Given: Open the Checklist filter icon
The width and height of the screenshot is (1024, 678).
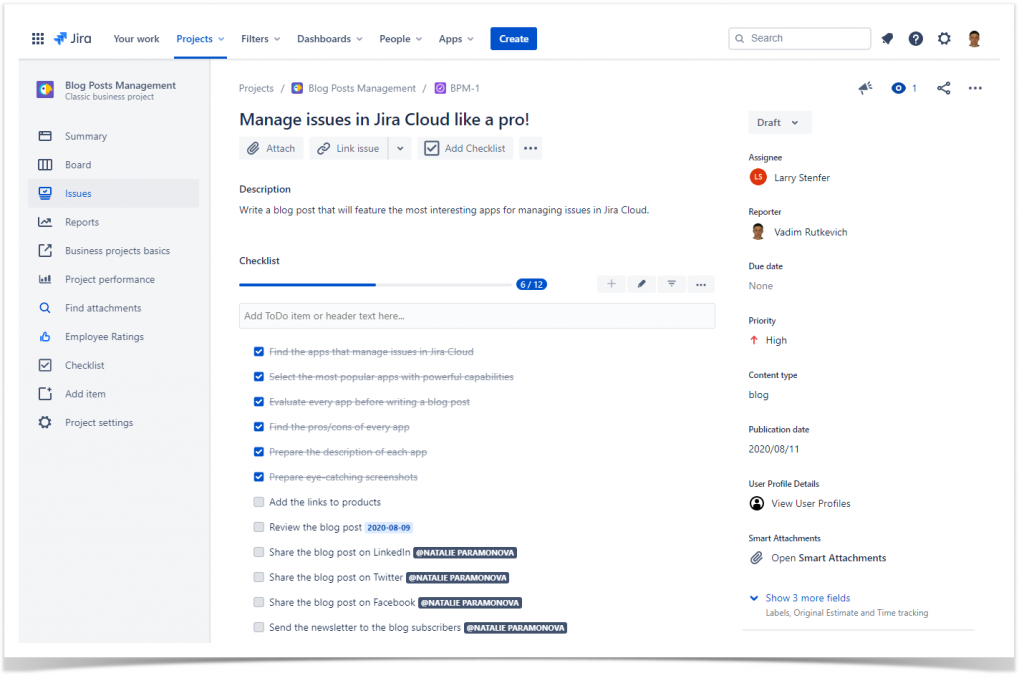Looking at the screenshot, I should pyautogui.click(x=671, y=284).
